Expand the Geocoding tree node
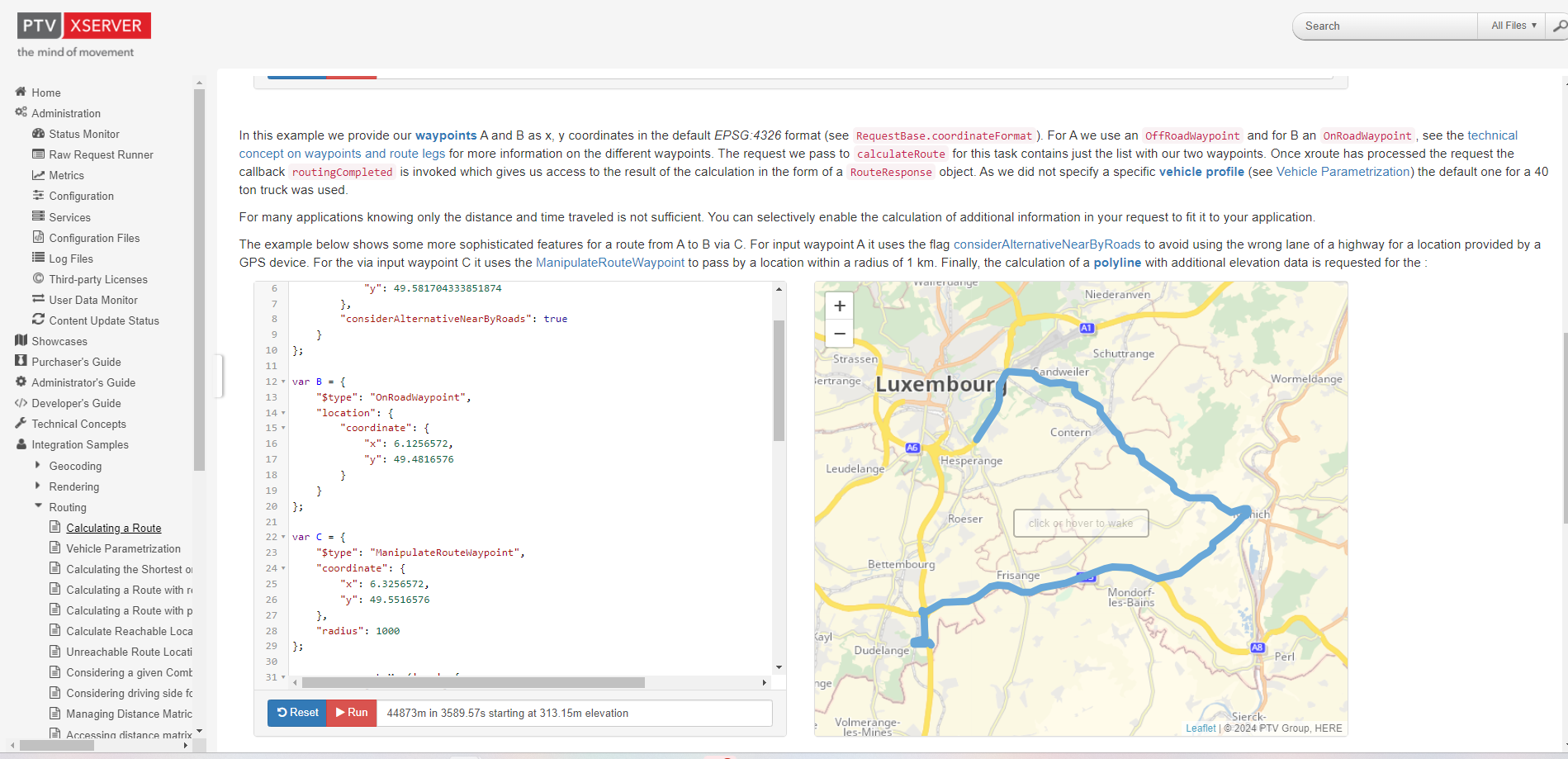Image resolution: width=1568 pixels, height=759 pixels. [x=38, y=465]
